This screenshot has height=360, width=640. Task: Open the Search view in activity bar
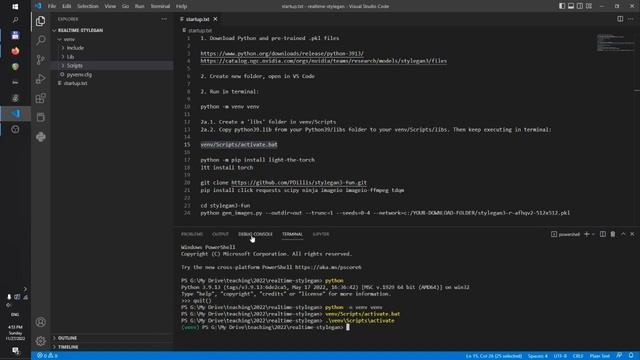40,40
